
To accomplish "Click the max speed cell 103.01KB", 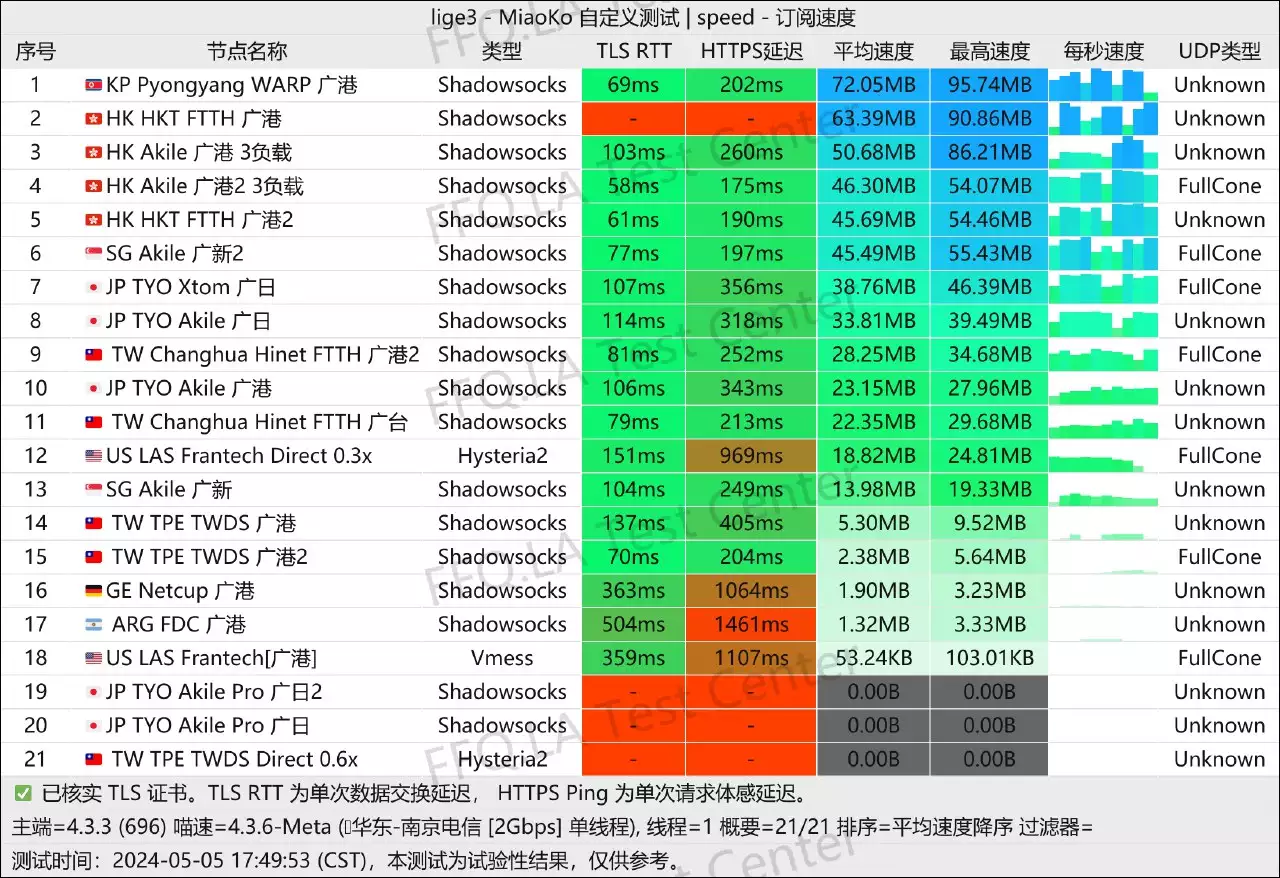I will 989,659.
